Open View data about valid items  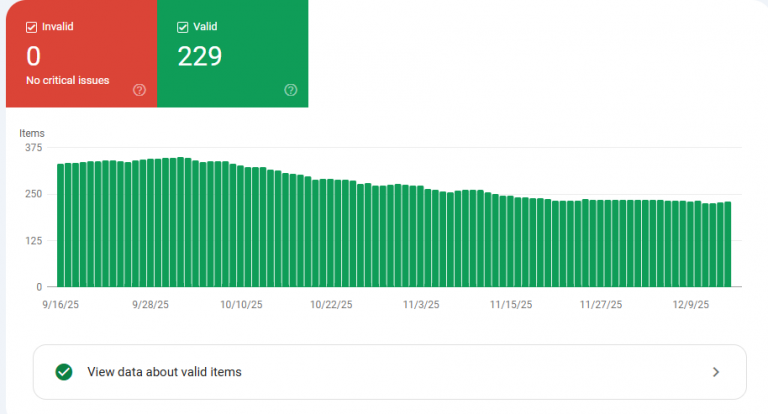(389, 372)
